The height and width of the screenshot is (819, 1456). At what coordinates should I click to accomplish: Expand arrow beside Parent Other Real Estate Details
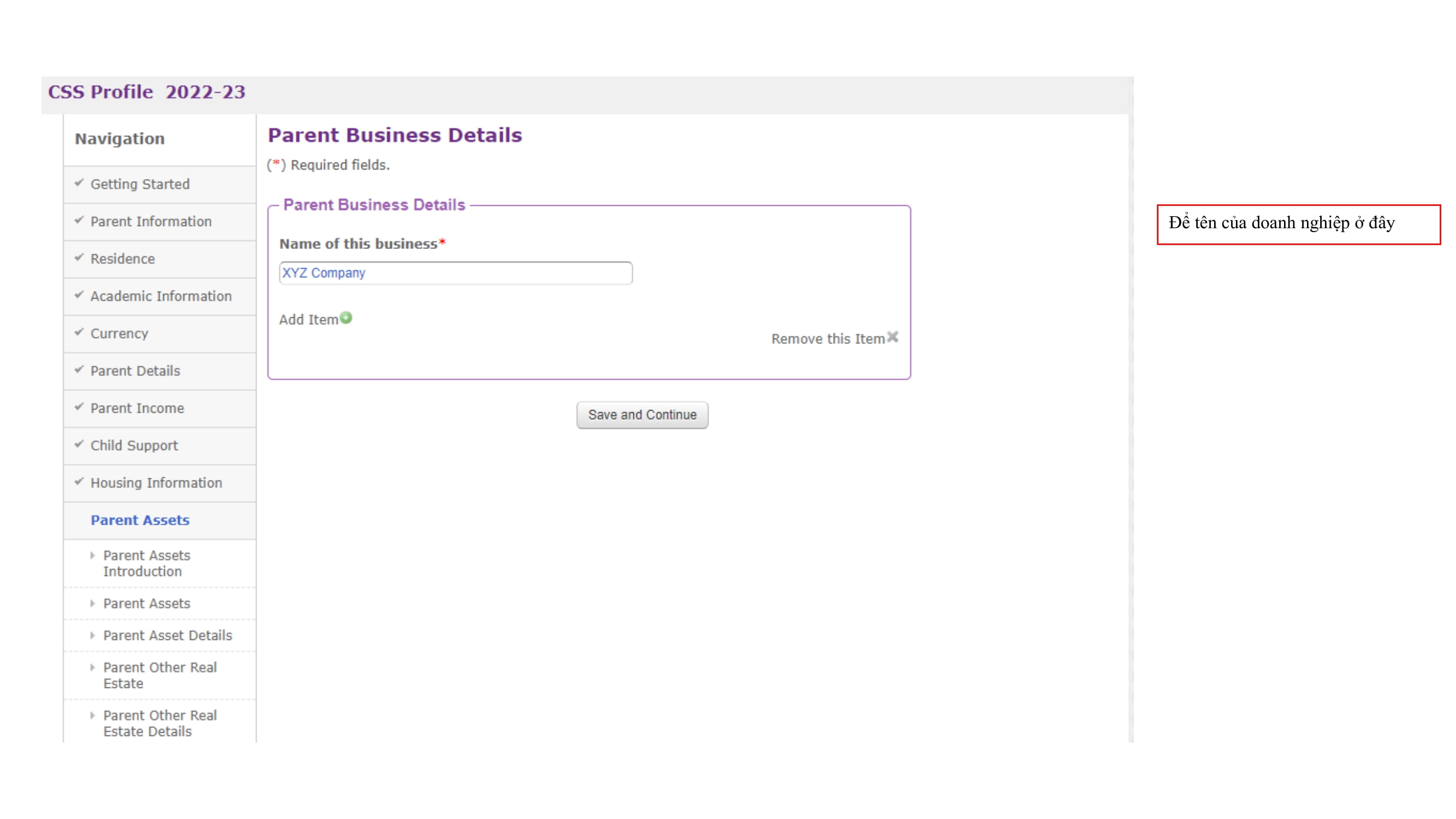pos(92,716)
